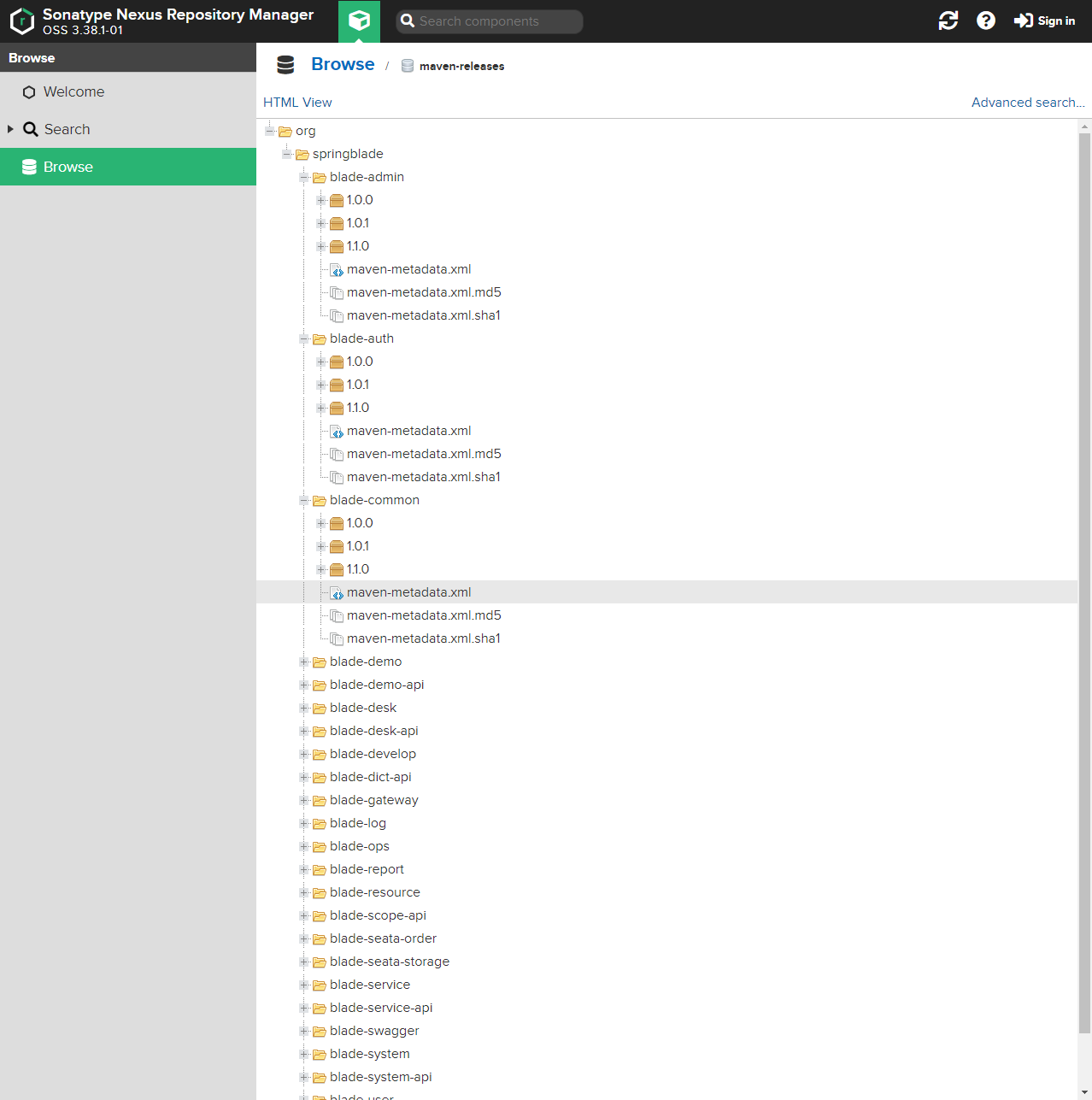Select the blade-service-api tree item
Viewport: 1092px width, 1100px height.
click(x=382, y=1008)
